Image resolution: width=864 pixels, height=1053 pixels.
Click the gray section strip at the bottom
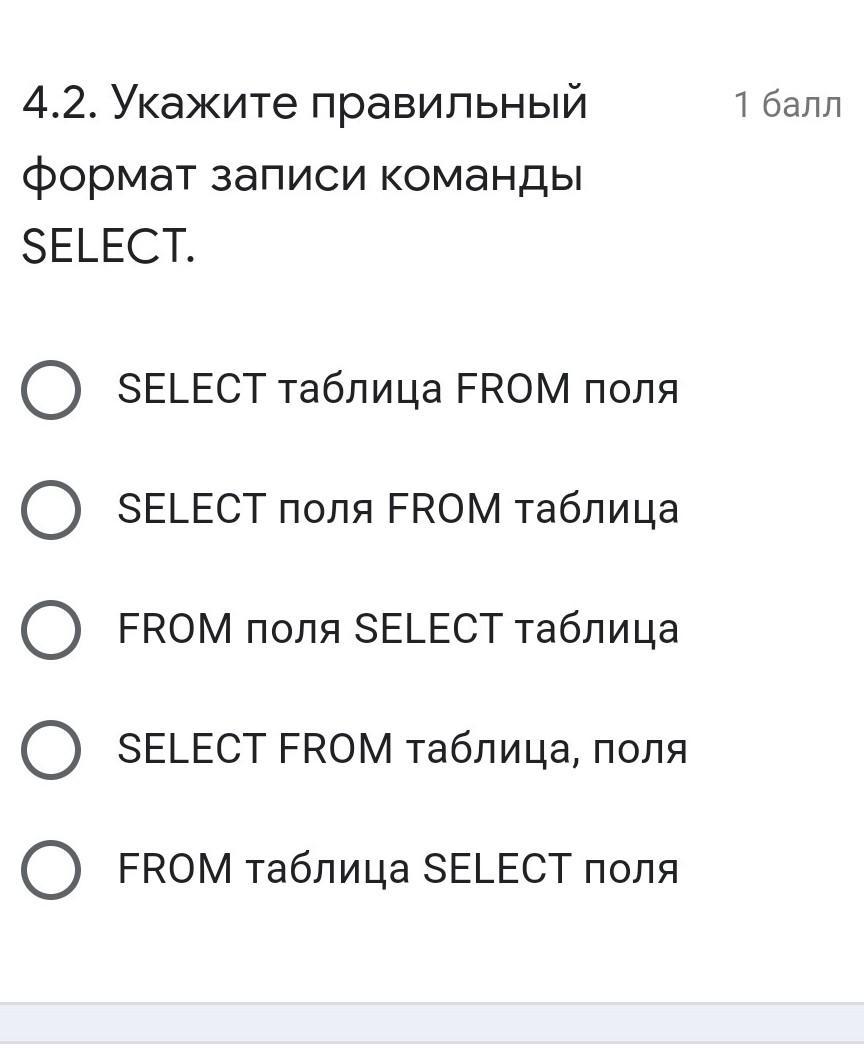coord(432,1028)
